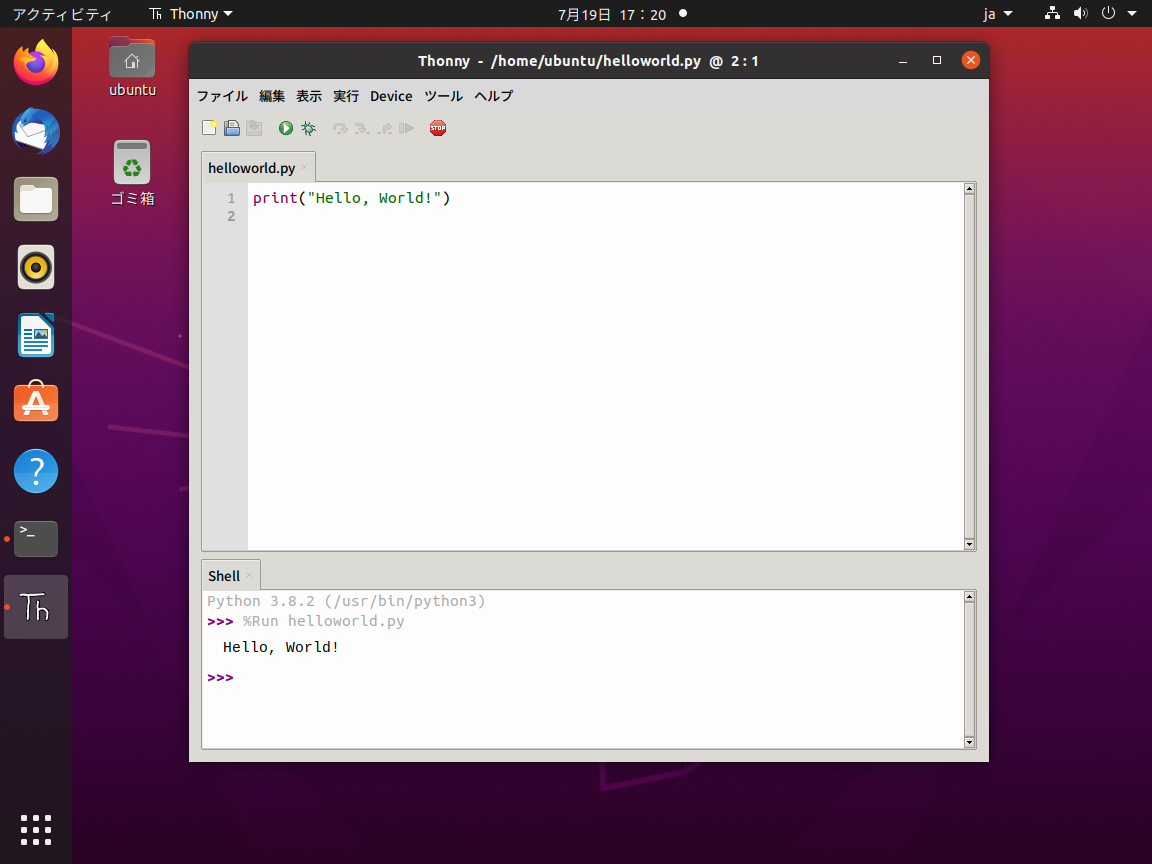Open Ubuntu Software store from dock
1152x864 pixels.
(36, 402)
